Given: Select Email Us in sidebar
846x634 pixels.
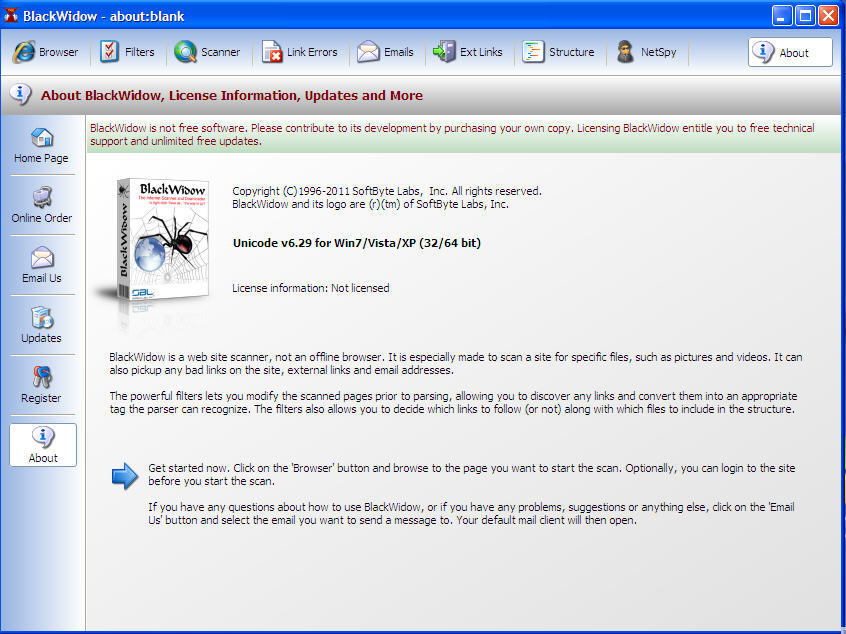Looking at the screenshot, I should click(x=42, y=265).
